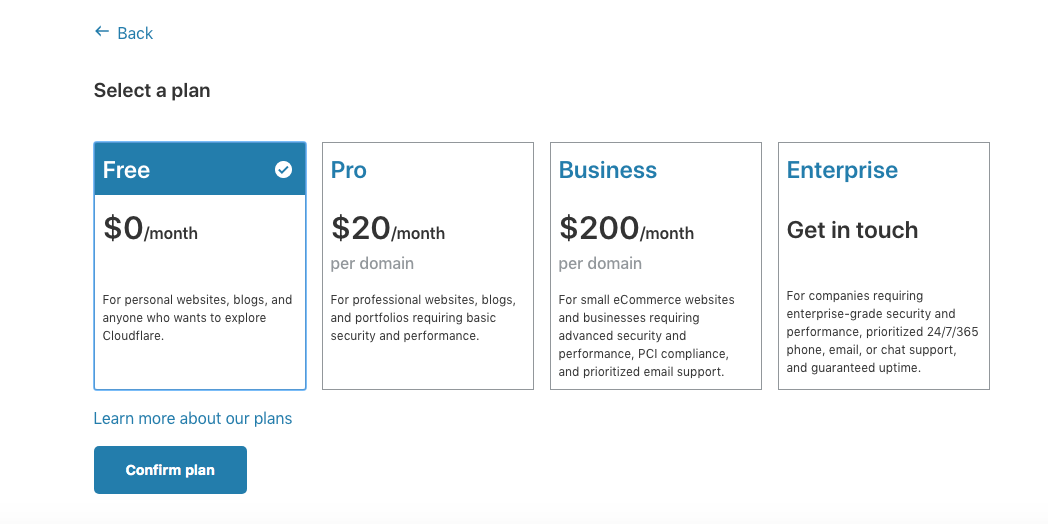This screenshot has height=524, width=1048.
Task: Open Learn more about our plans
Action: click(x=193, y=418)
